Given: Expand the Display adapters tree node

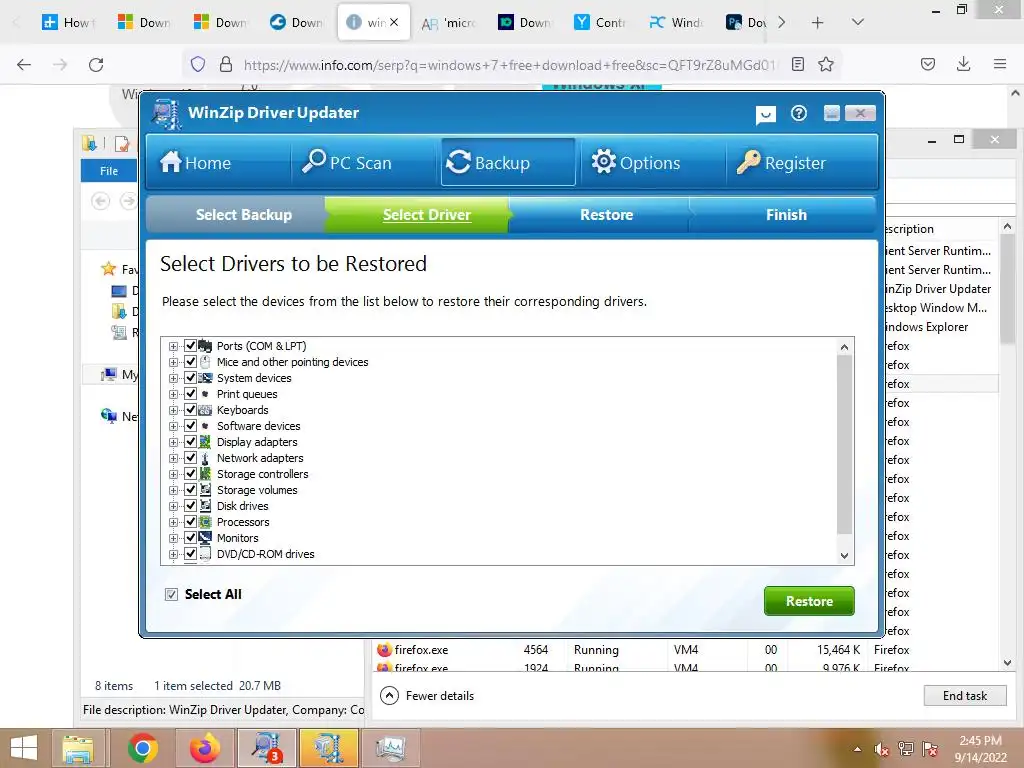Looking at the screenshot, I should tap(173, 442).
